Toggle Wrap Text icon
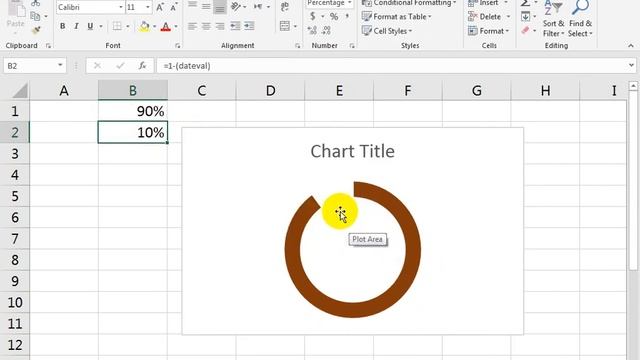The width and height of the screenshot is (640, 360). 284,7
